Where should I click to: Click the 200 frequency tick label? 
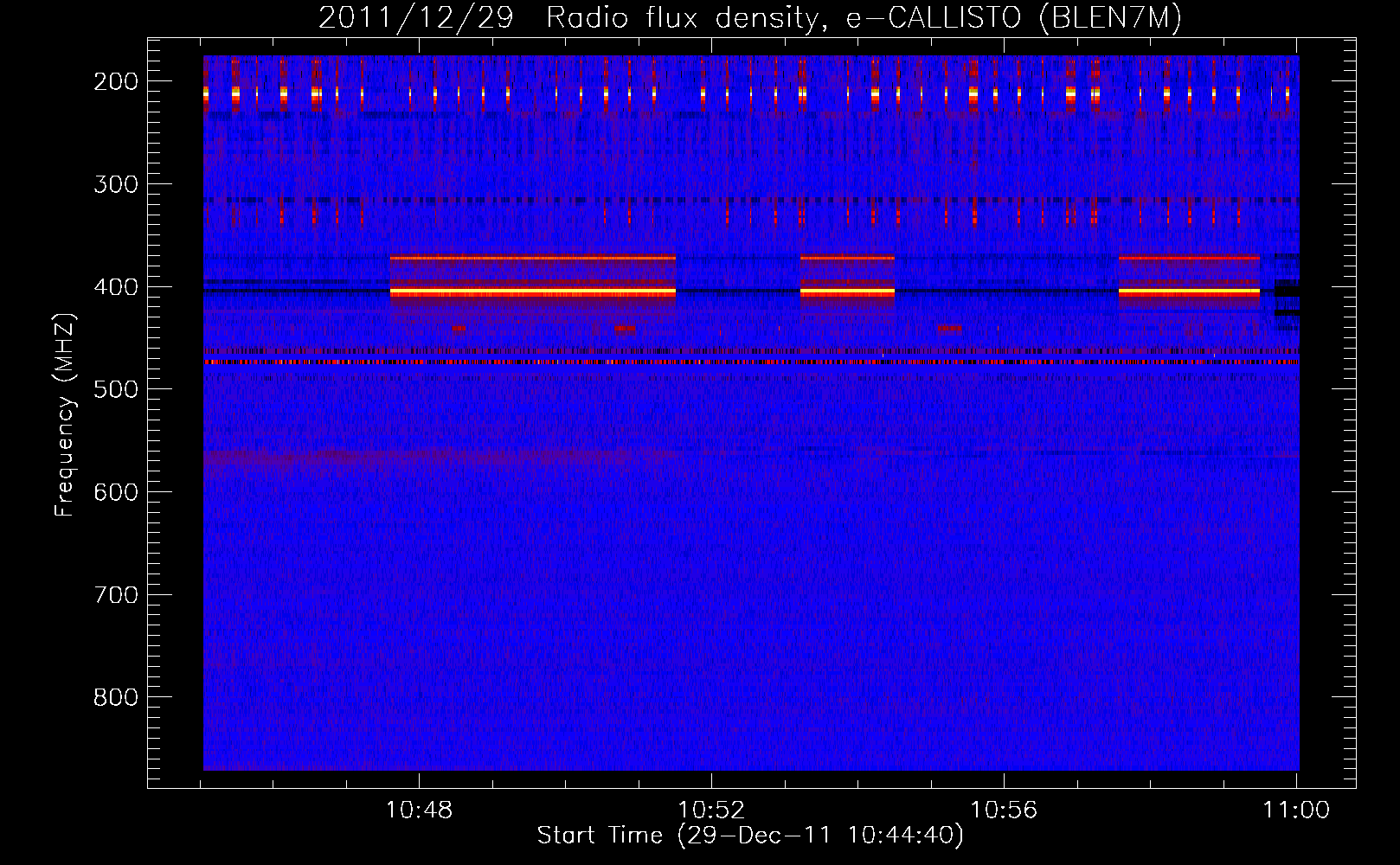[116, 81]
